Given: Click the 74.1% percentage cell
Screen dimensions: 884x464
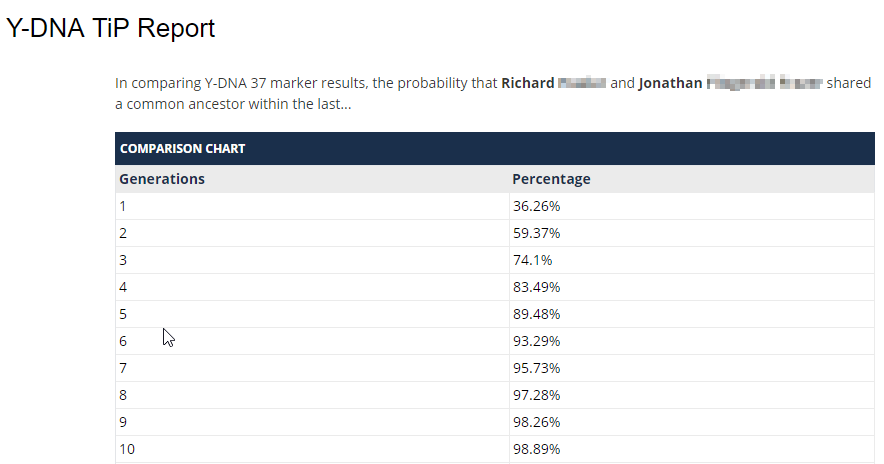Looking at the screenshot, I should click(x=532, y=260).
